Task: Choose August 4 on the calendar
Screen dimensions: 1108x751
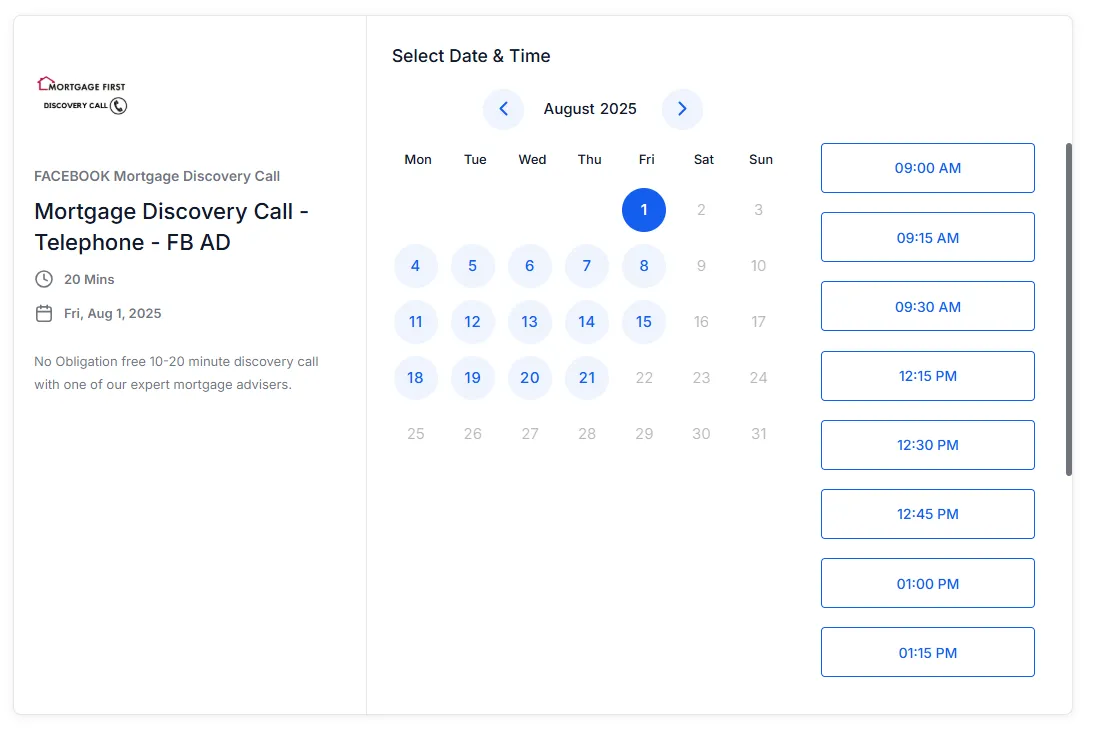Action: pos(416,266)
